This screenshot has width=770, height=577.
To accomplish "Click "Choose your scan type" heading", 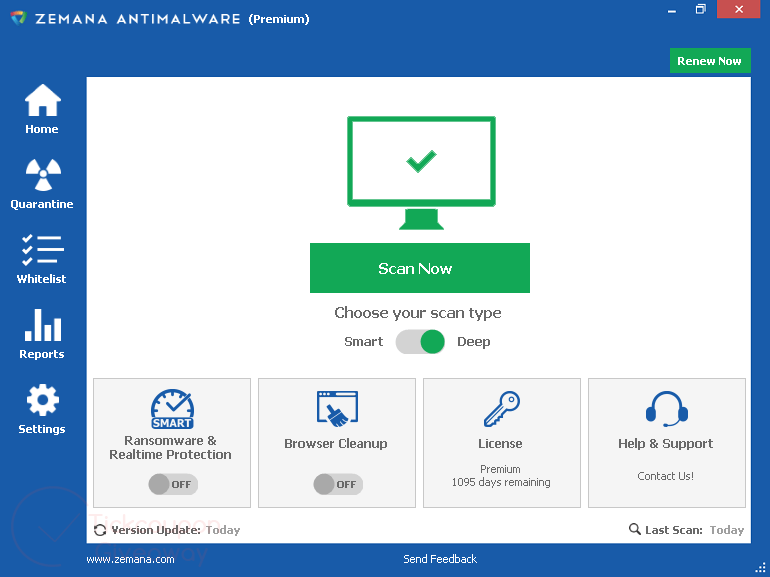I will [x=418, y=313].
